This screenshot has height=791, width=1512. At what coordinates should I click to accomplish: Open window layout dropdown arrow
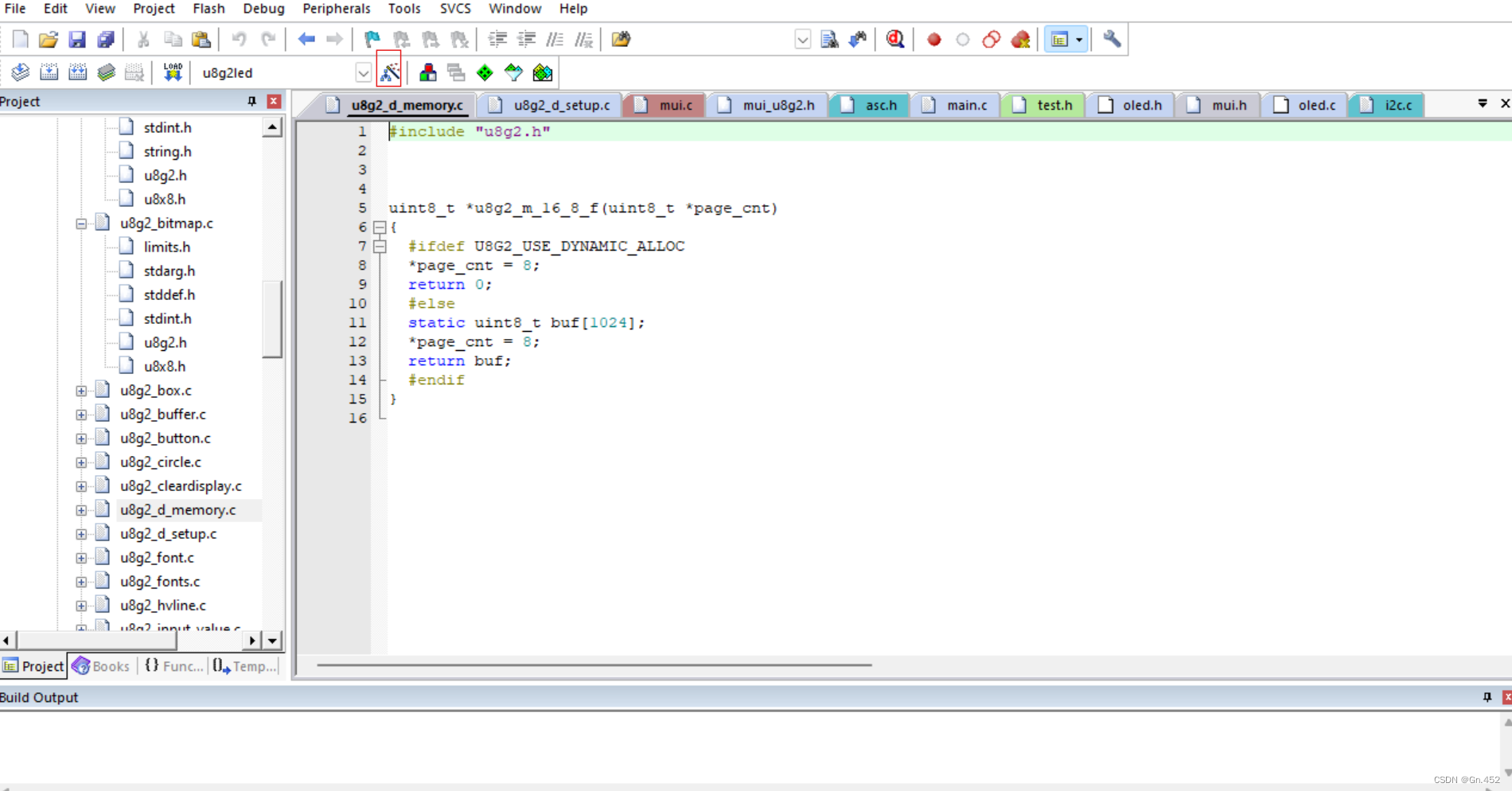(x=1079, y=40)
